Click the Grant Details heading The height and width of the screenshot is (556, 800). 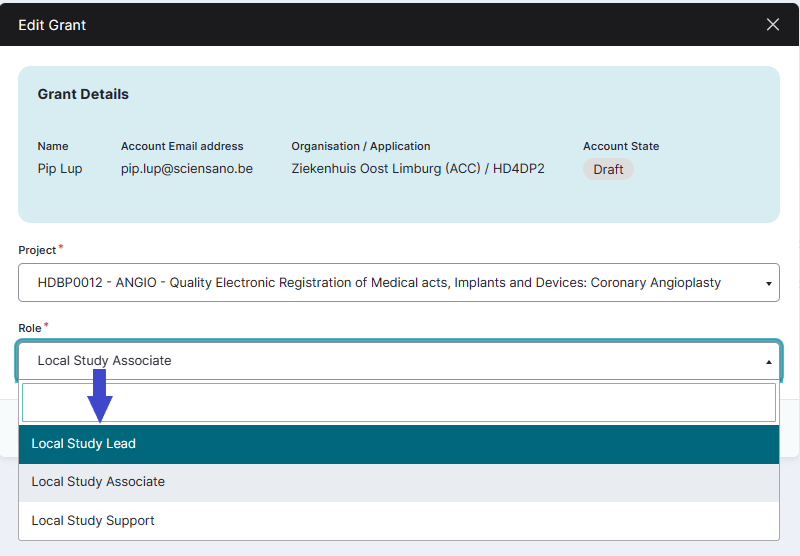coord(83,94)
